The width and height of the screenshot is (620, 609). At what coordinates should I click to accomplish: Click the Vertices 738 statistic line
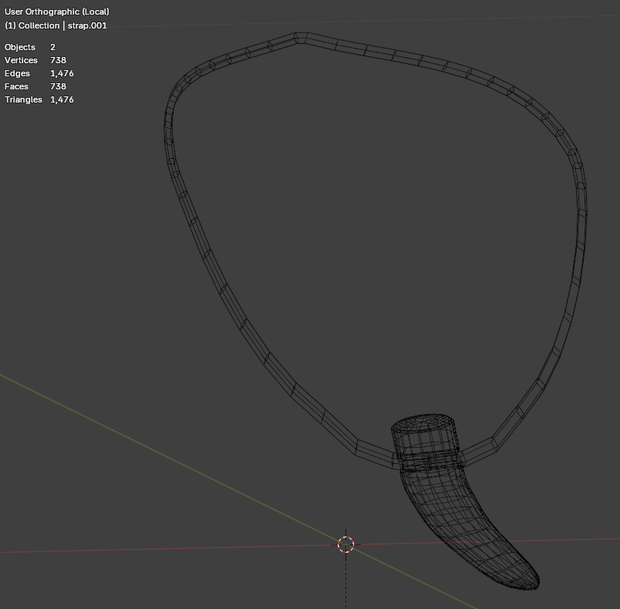tap(36, 60)
